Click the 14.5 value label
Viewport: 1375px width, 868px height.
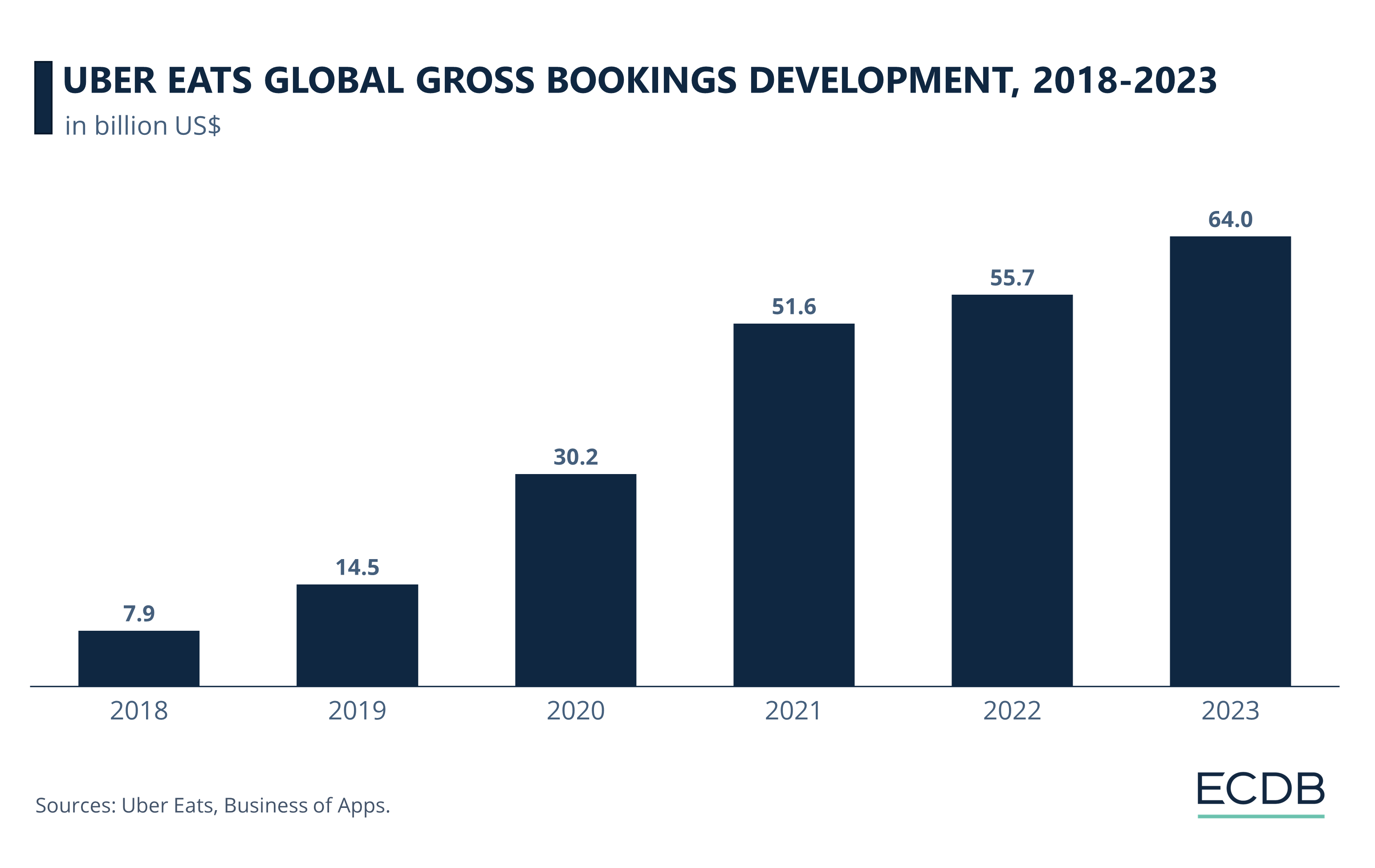click(357, 567)
